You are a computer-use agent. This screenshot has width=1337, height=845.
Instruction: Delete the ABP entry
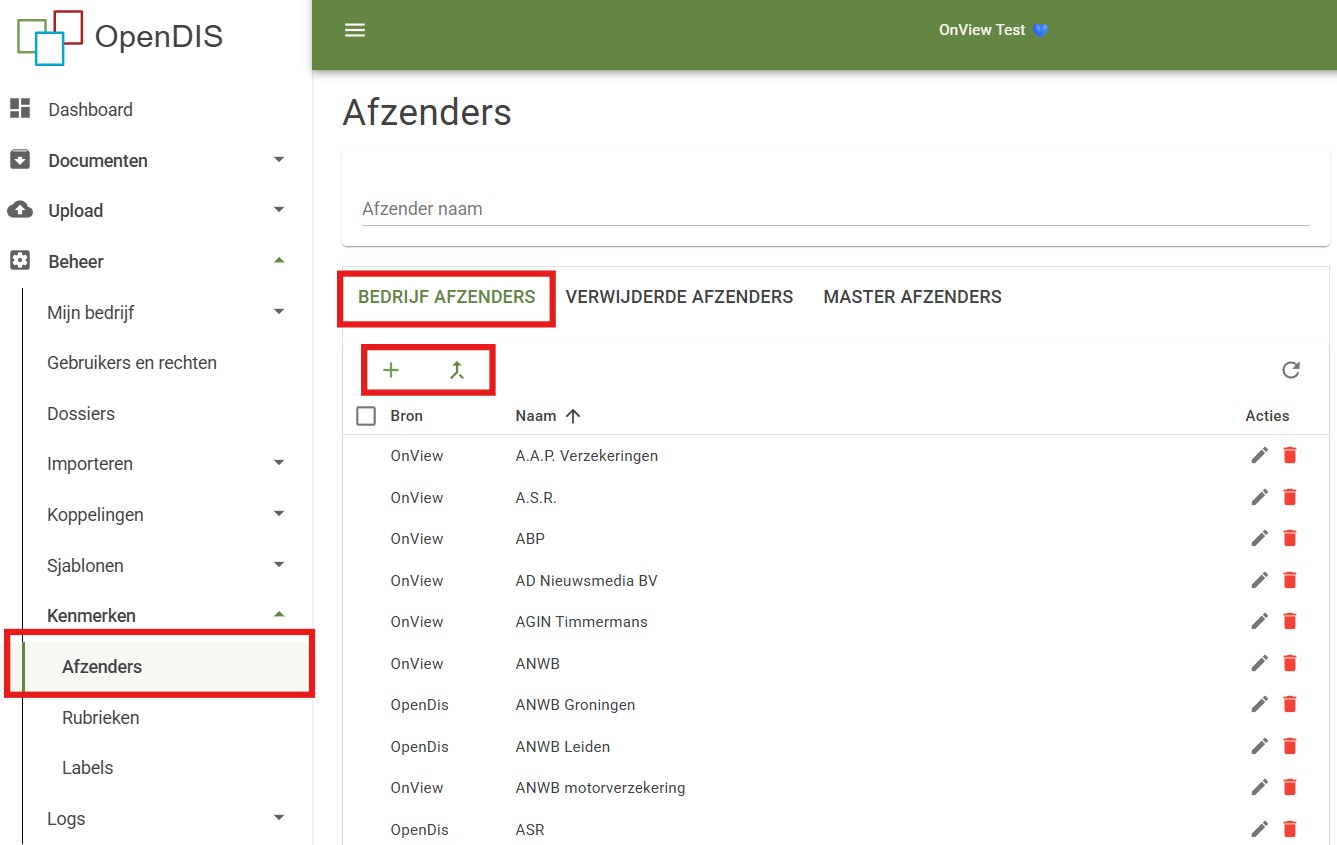[x=1290, y=538]
